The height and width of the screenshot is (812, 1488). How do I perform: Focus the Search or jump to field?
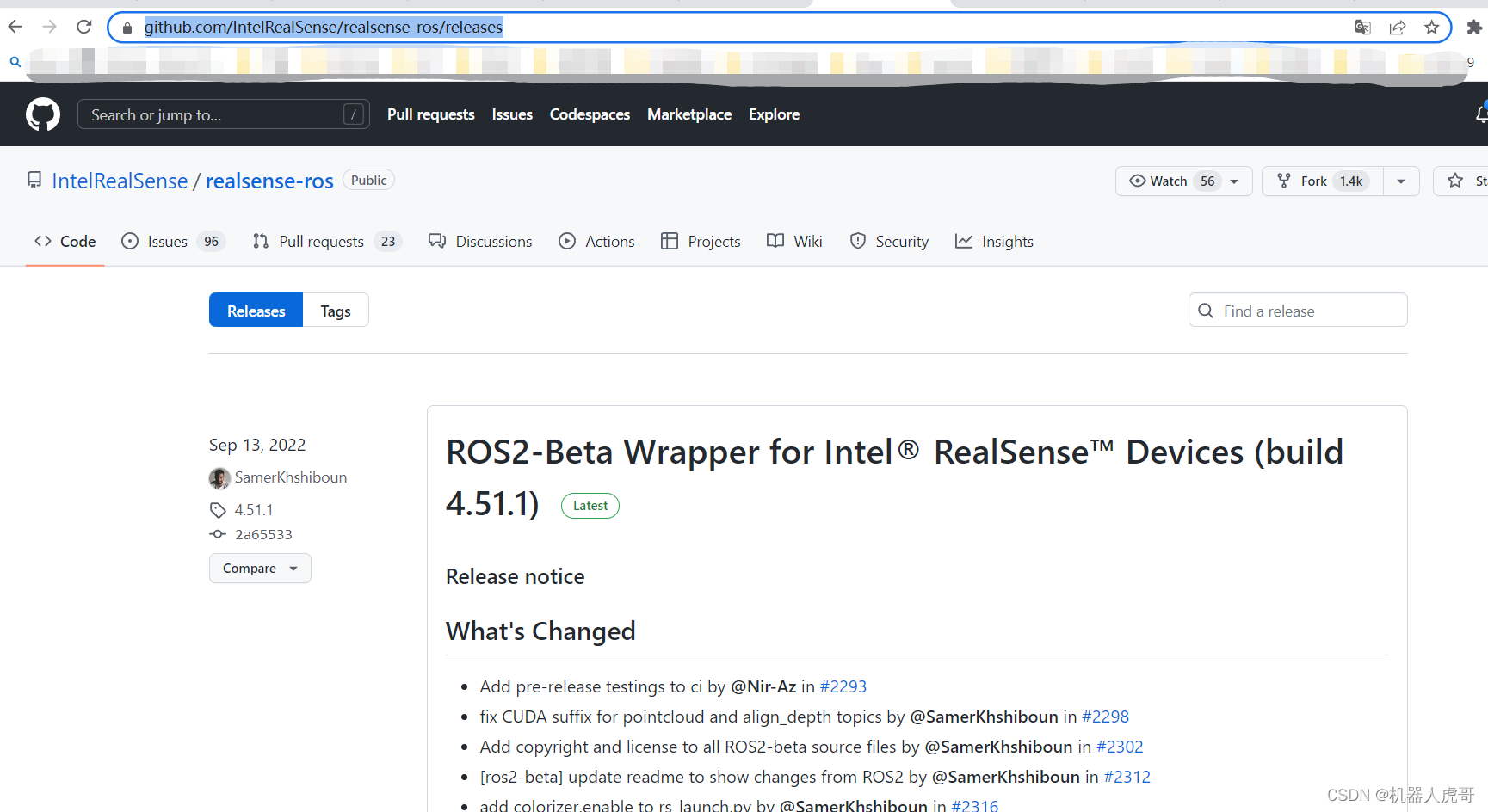224,114
